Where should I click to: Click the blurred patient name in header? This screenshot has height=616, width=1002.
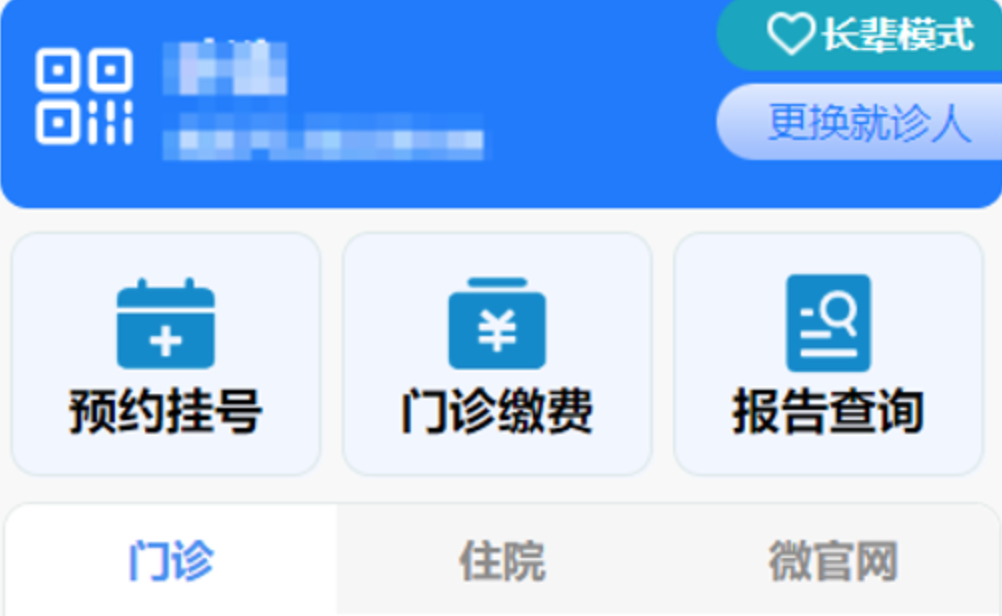(225, 67)
